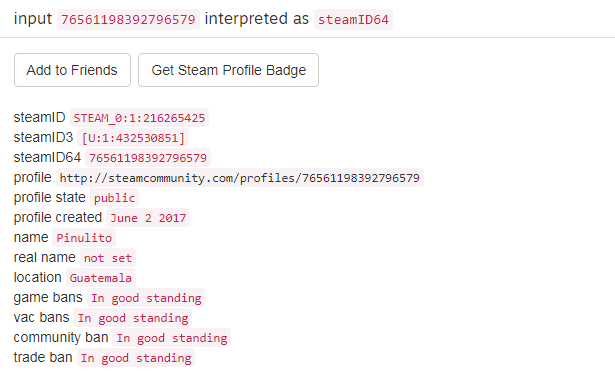Click the real name not set value

click(x=108, y=258)
